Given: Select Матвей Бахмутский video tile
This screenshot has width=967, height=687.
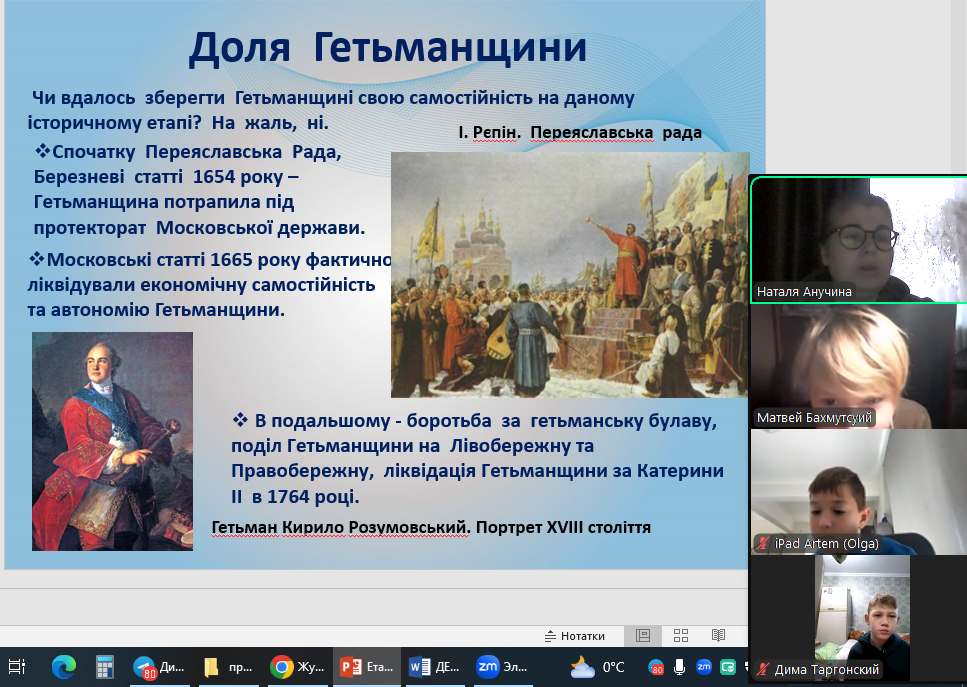Looking at the screenshot, I should (x=857, y=365).
